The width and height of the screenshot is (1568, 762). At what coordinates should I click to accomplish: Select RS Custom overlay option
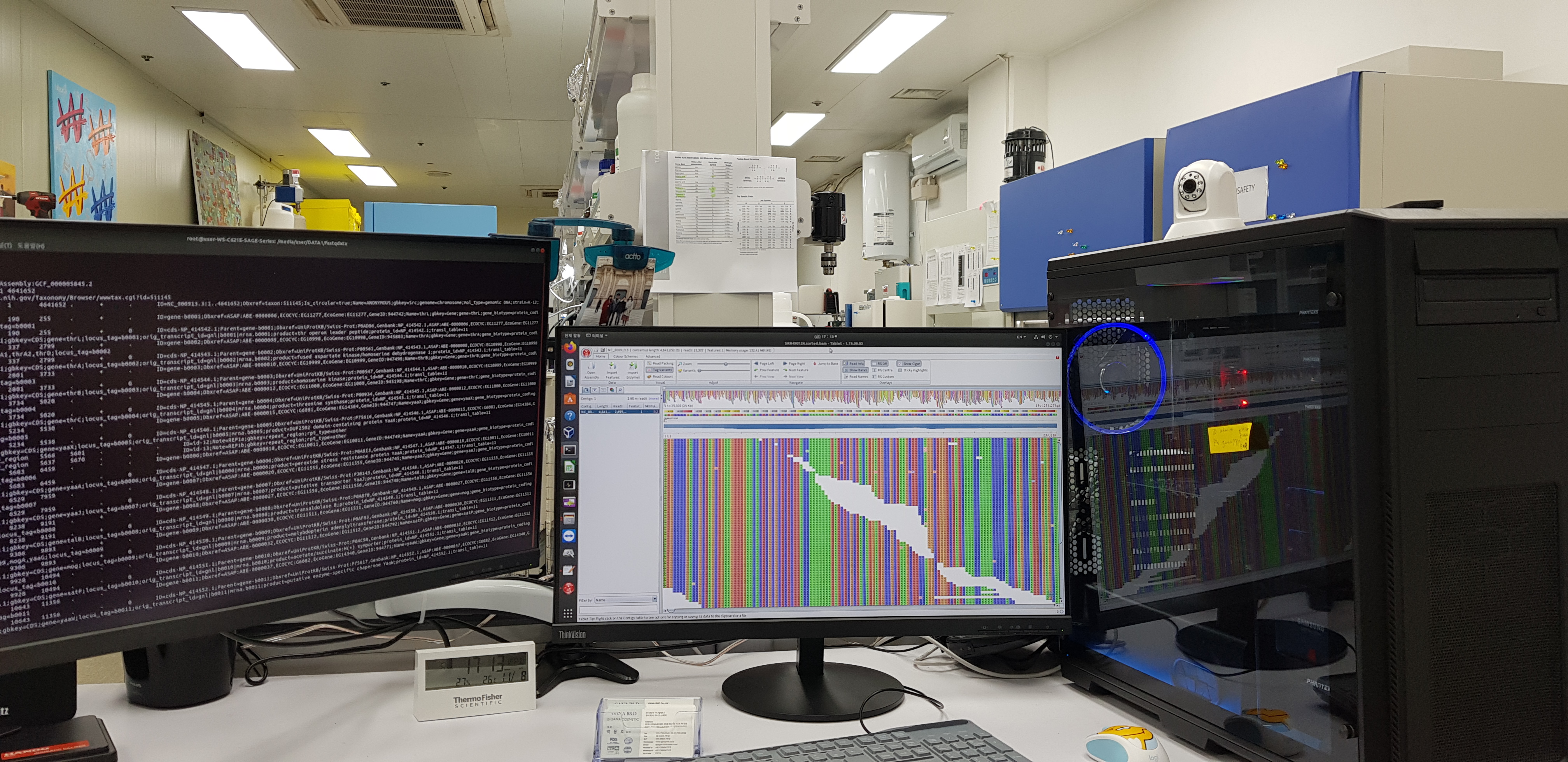point(883,377)
